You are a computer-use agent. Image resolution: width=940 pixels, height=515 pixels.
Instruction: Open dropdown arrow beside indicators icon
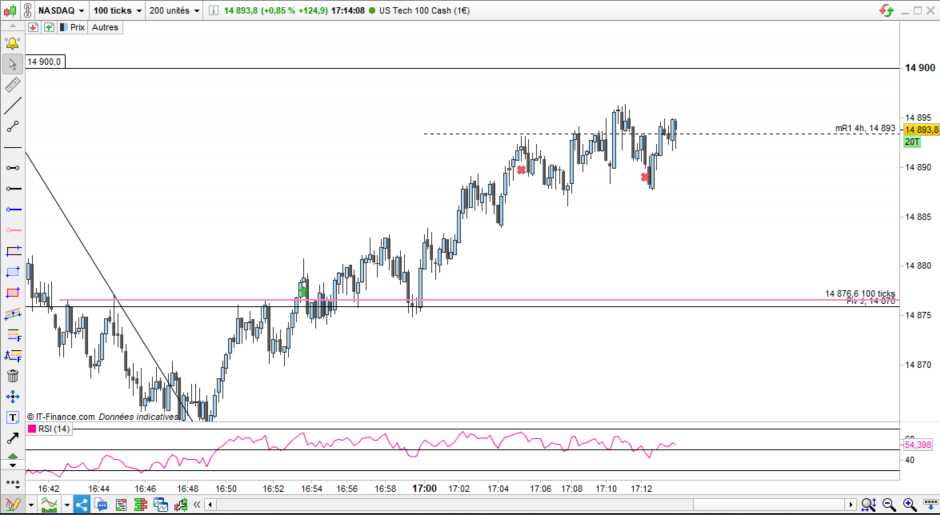click(x=66, y=505)
